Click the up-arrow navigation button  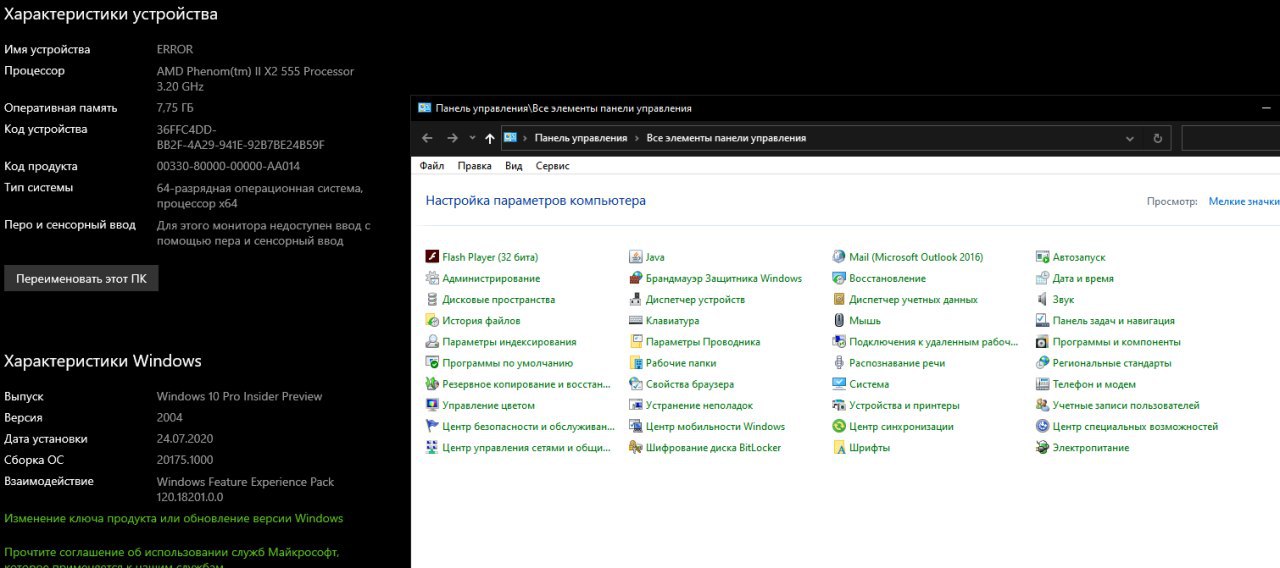(489, 138)
